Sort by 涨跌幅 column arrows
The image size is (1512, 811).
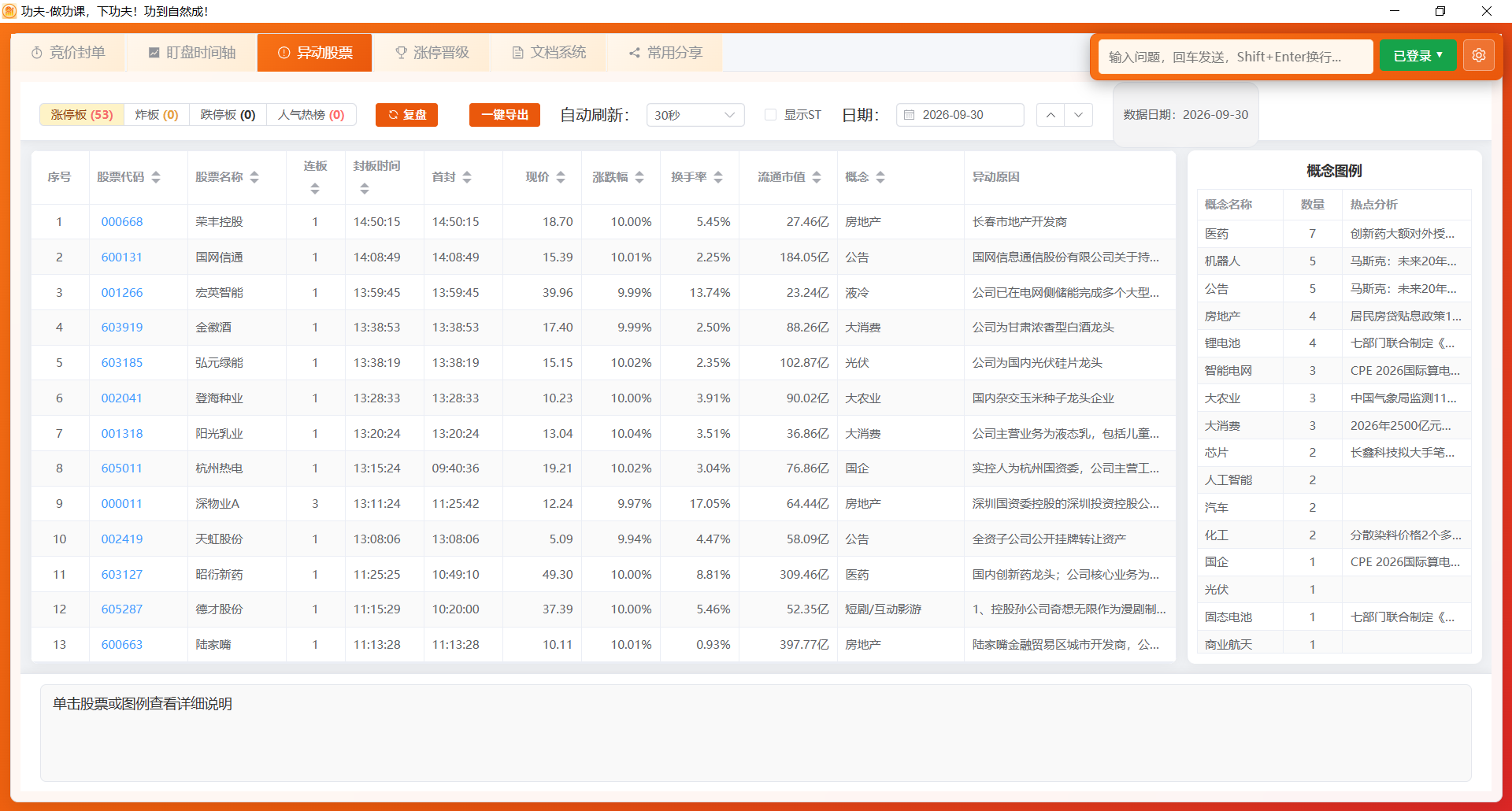coord(639,177)
